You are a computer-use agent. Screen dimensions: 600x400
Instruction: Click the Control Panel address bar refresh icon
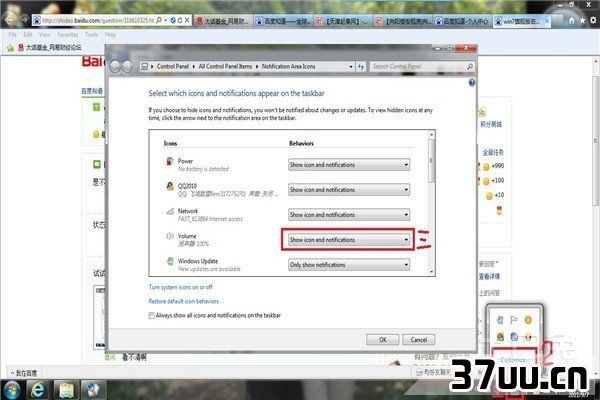[361, 67]
